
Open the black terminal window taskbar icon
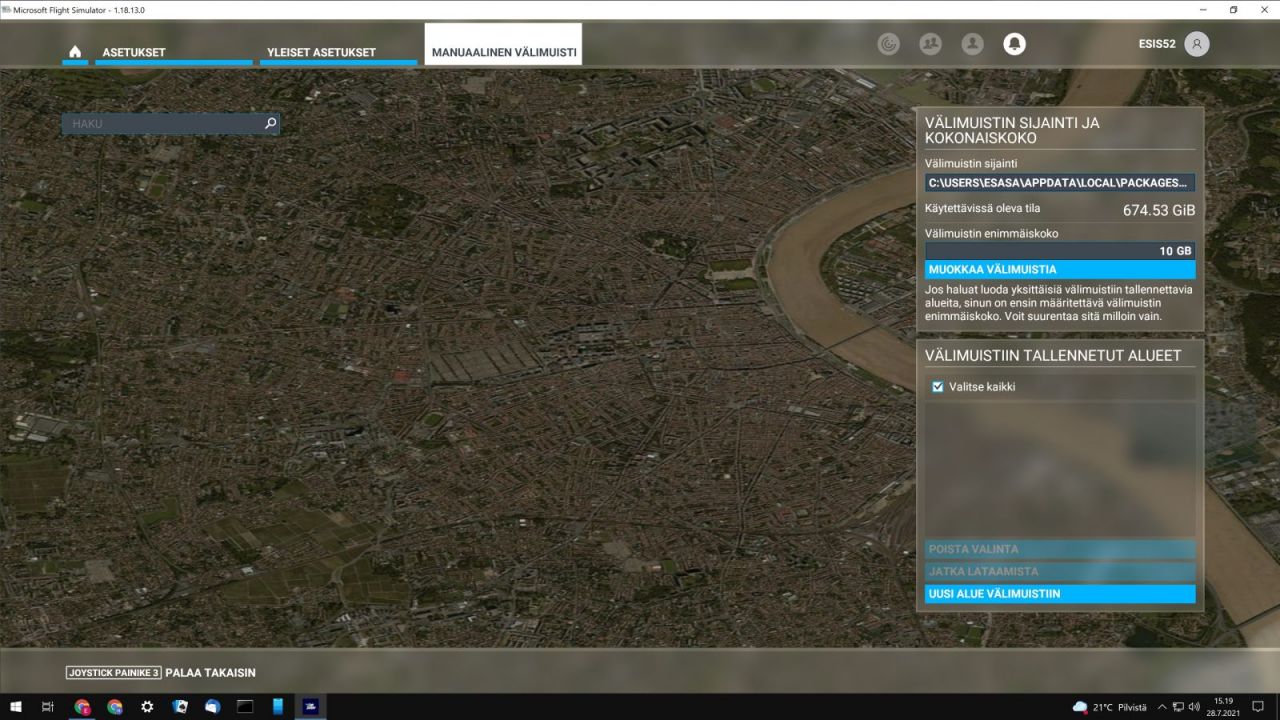(x=245, y=707)
